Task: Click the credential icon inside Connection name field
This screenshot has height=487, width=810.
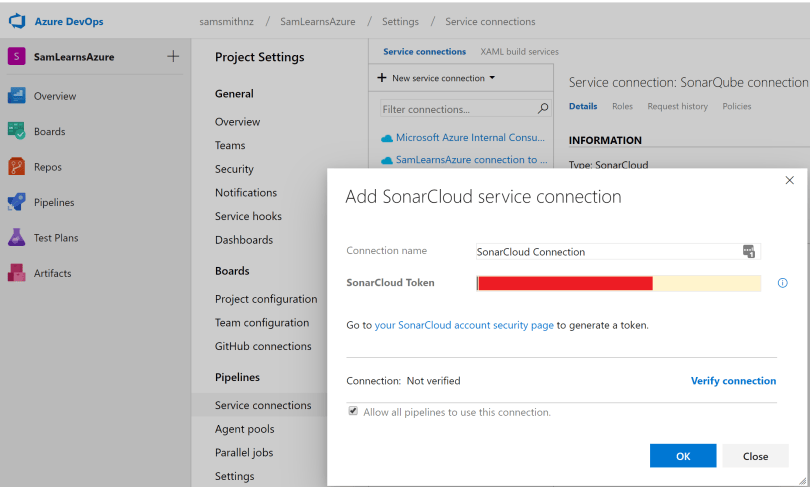Action: point(749,252)
